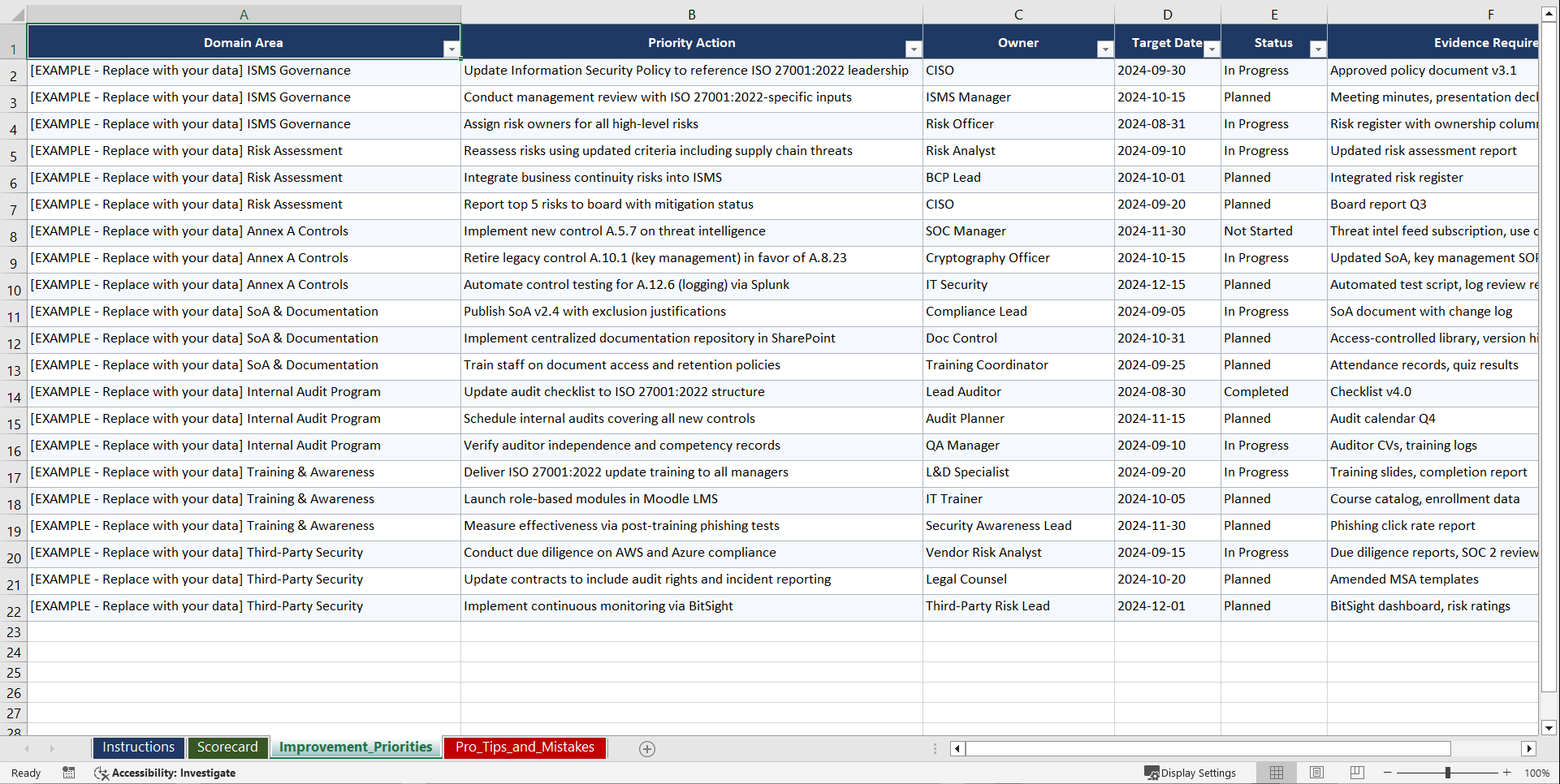
Task: Open Page Break Preview from status bar
Action: tap(1355, 773)
